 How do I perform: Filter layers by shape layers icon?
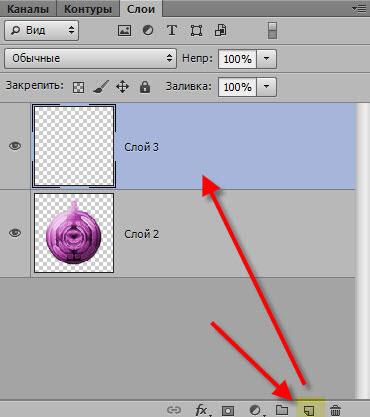click(196, 31)
